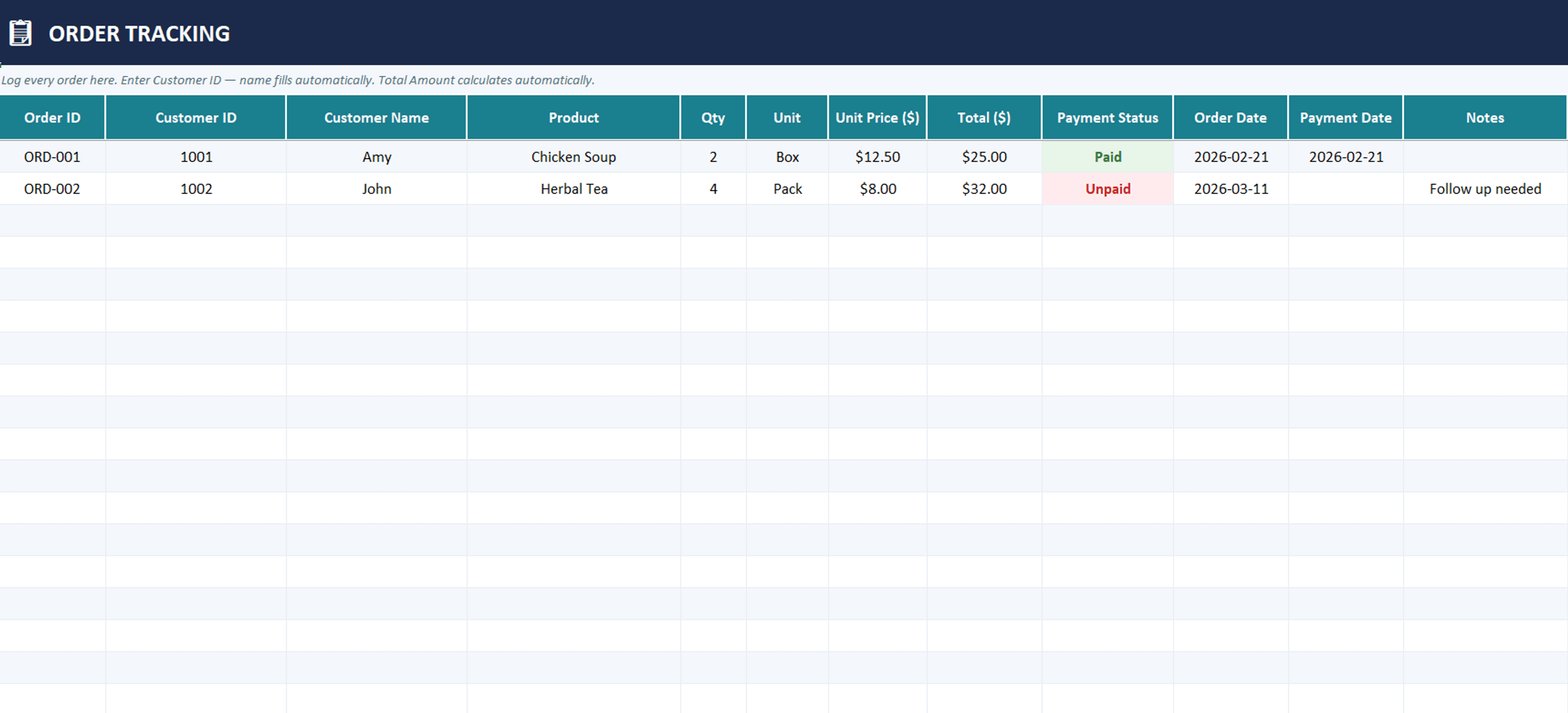Click the empty payment date cell for ORD-002
The height and width of the screenshot is (713, 1568).
point(1346,189)
